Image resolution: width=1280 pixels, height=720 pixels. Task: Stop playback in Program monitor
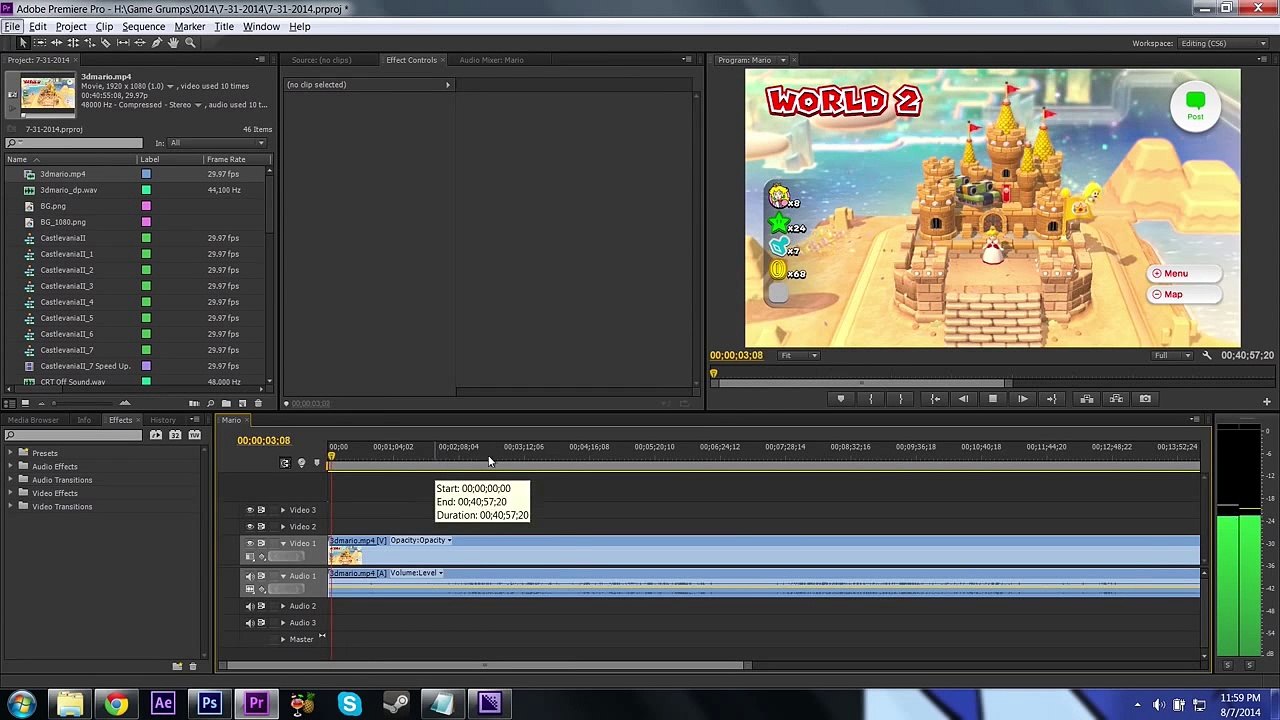[993, 399]
